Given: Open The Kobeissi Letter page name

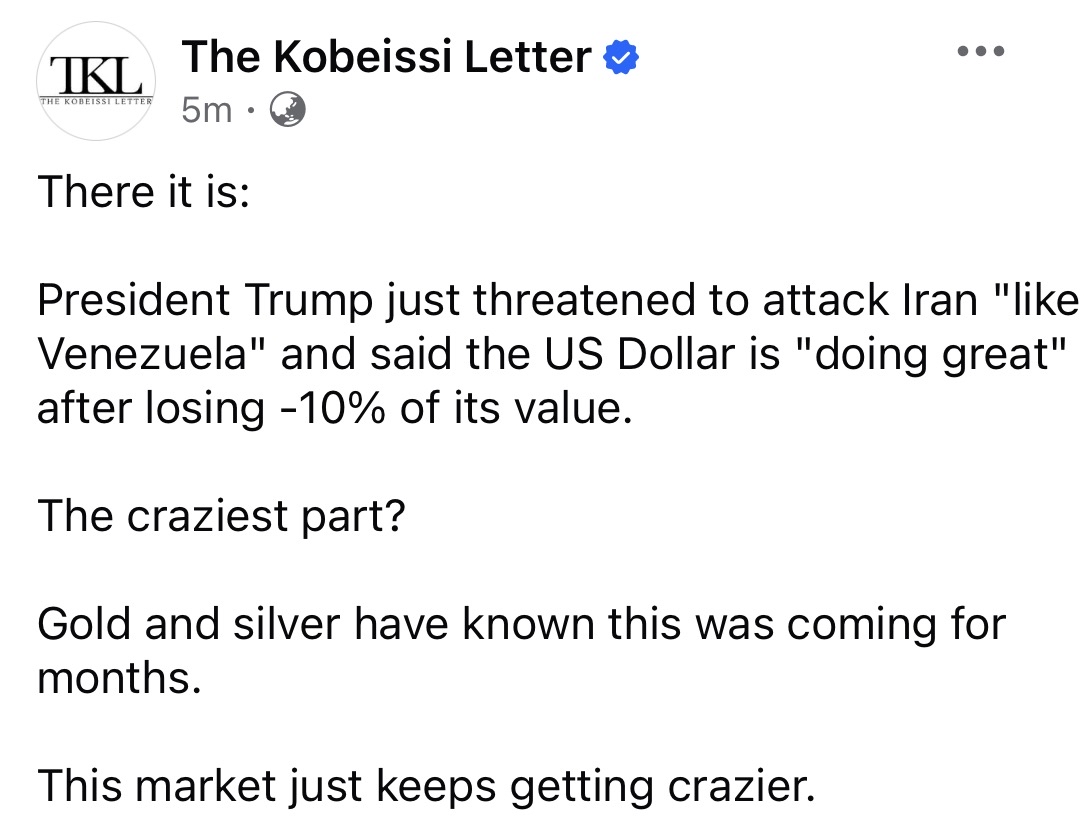Looking at the screenshot, I should click(387, 57).
